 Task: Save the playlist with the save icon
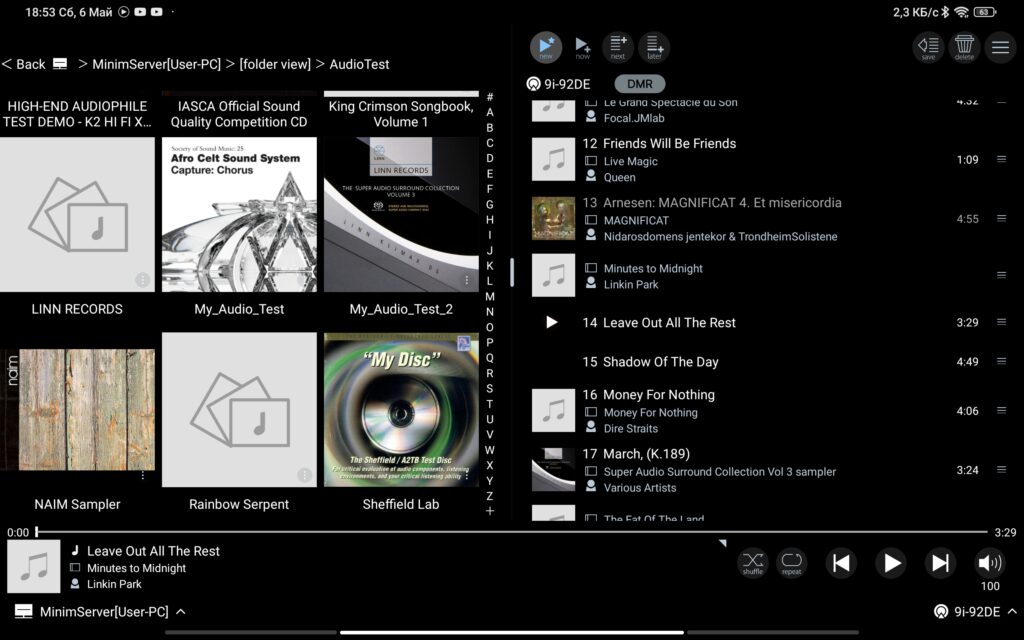pos(928,47)
